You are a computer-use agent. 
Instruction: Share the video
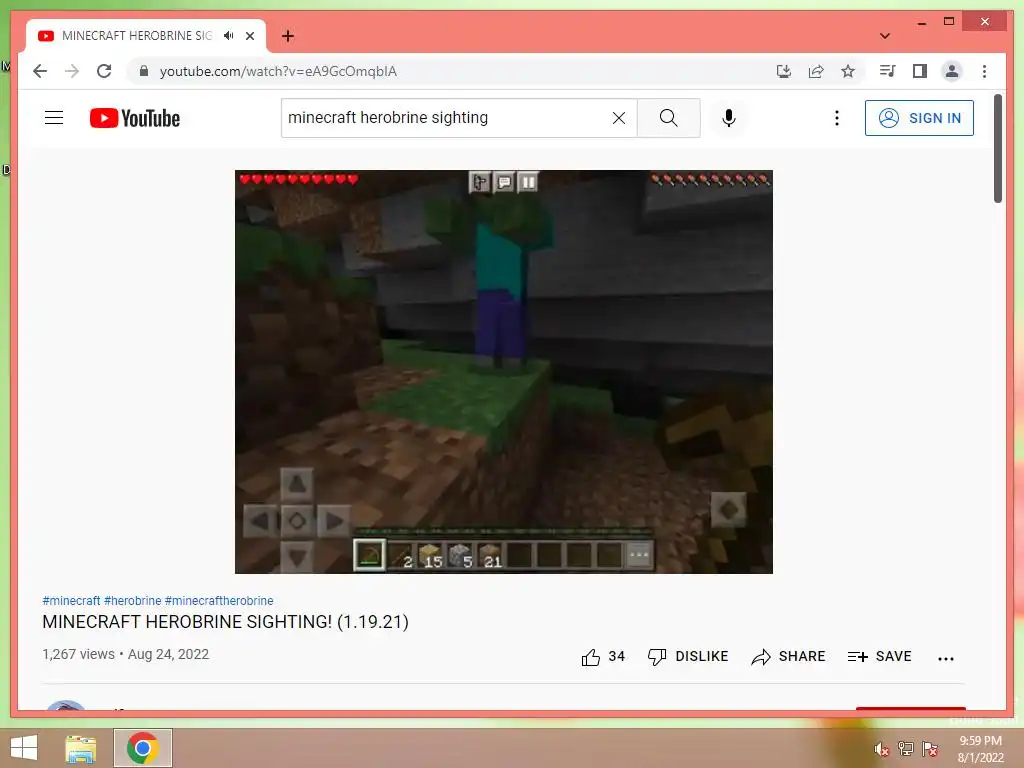pos(788,656)
